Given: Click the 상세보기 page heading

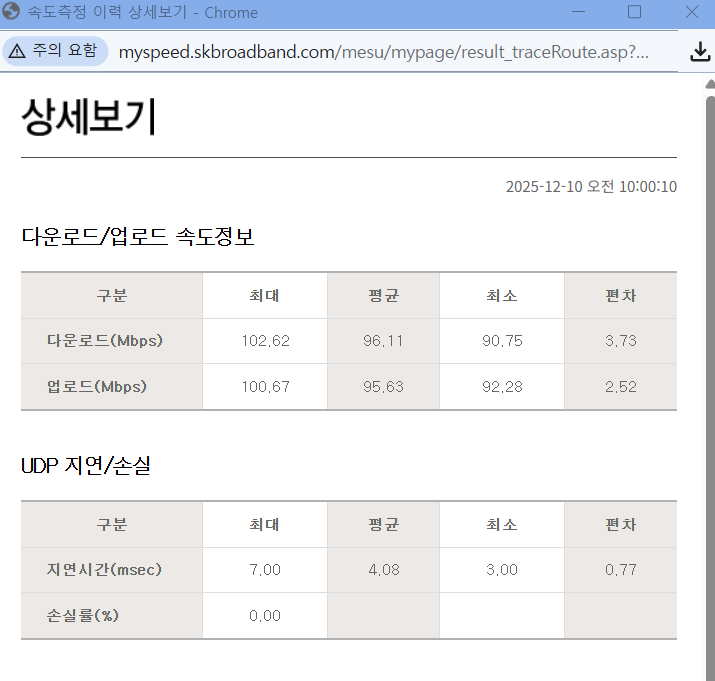Looking at the screenshot, I should [89, 119].
